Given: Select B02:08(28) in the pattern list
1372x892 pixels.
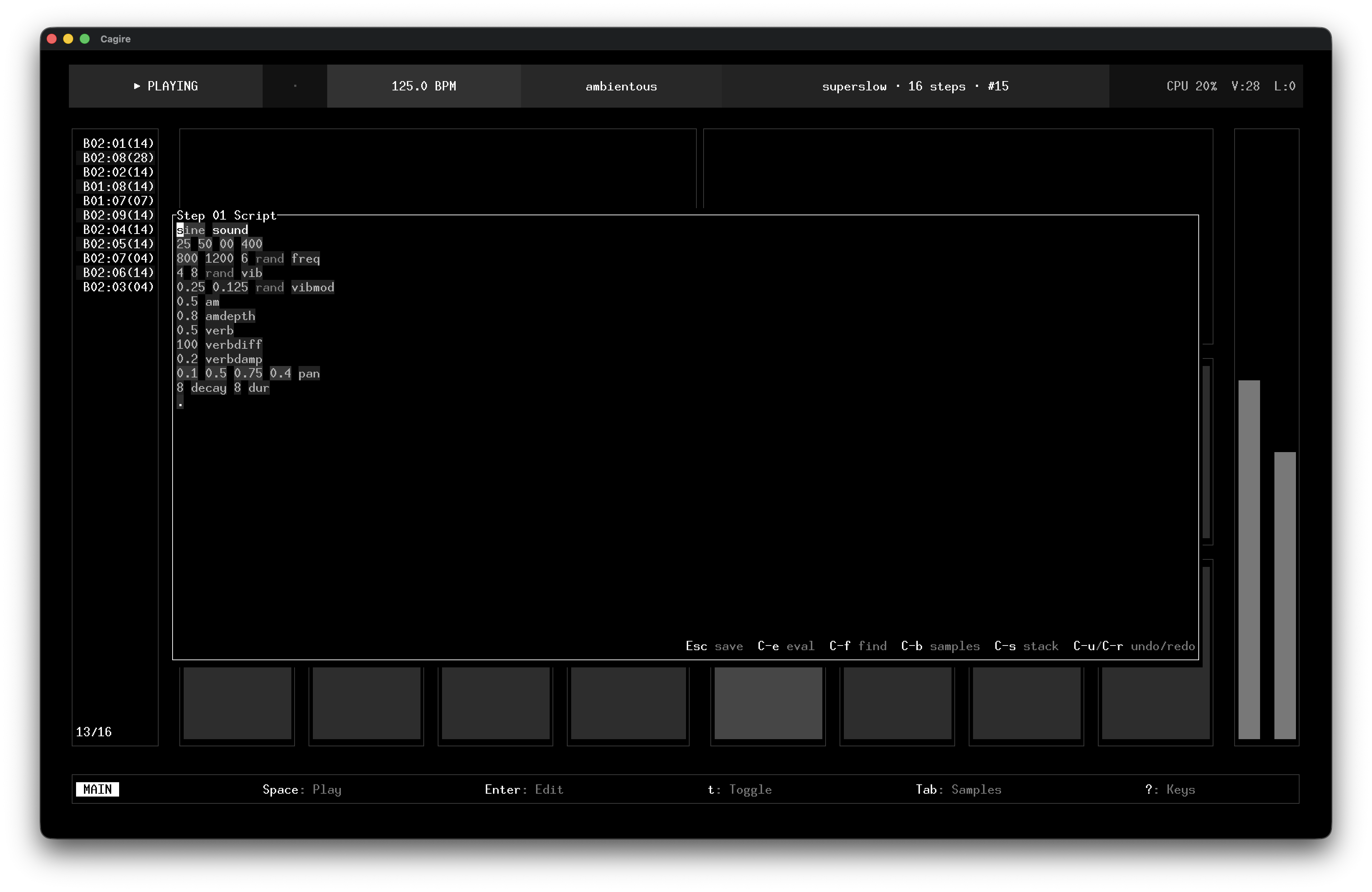Looking at the screenshot, I should coord(118,158).
